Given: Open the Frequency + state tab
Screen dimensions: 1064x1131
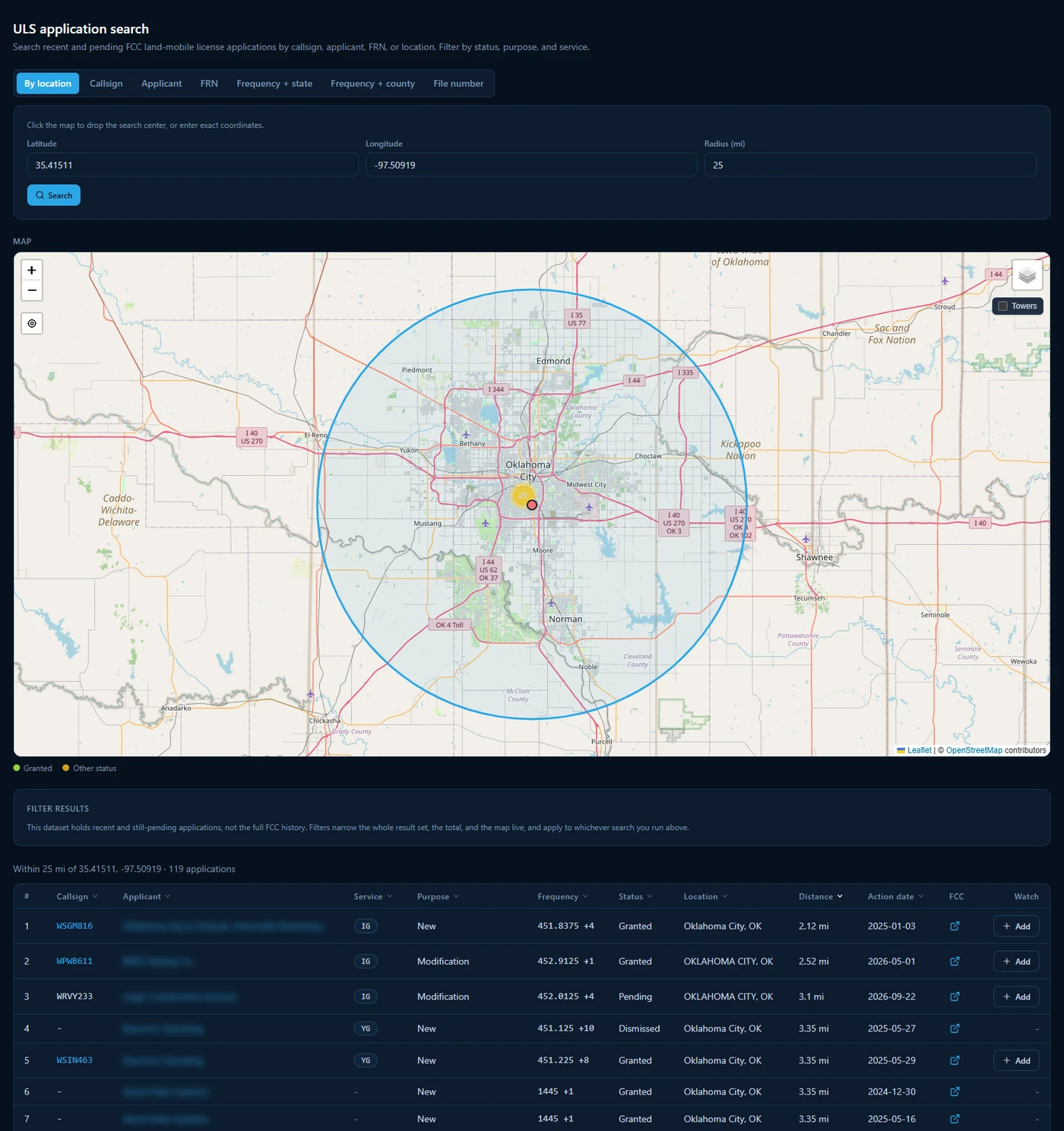Looking at the screenshot, I should point(274,84).
